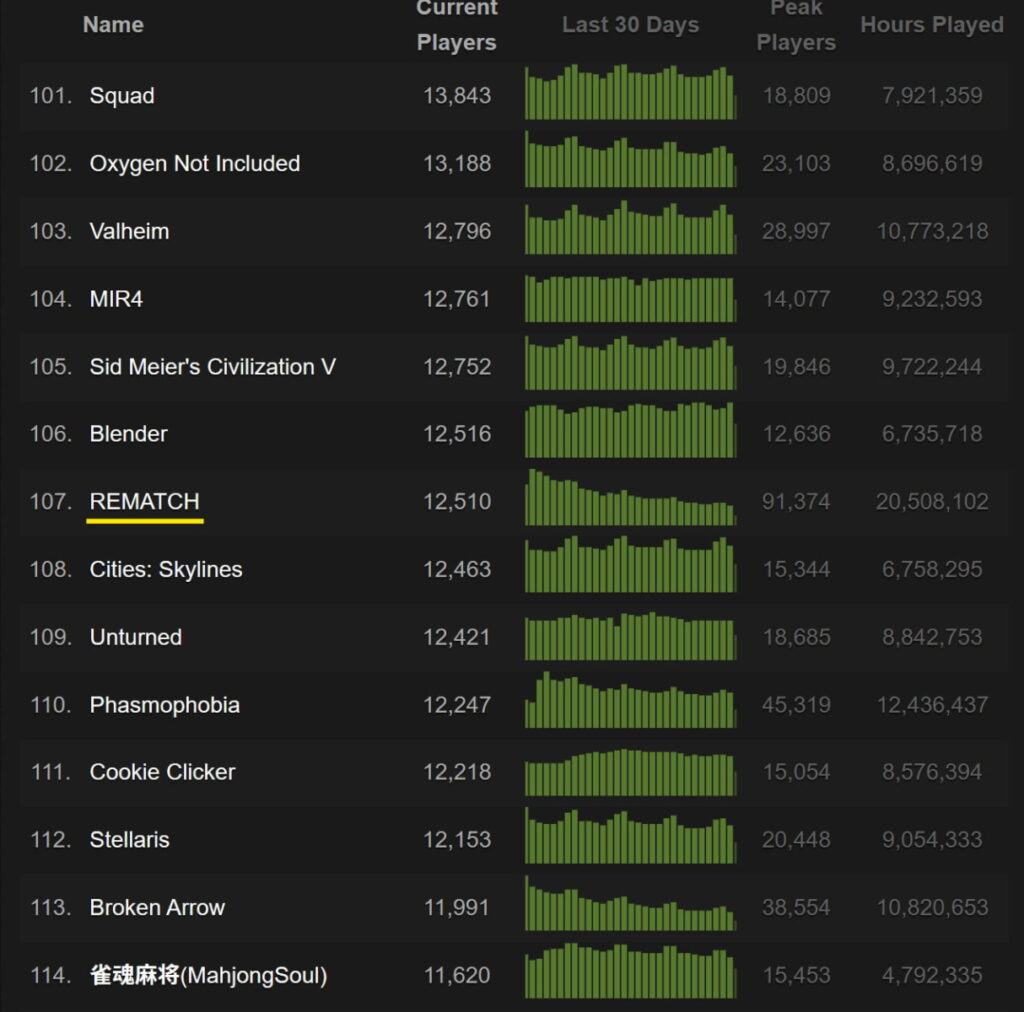Viewport: 1024px width, 1012px height.
Task: Click Squad's 30-day player chart
Action: (630, 92)
